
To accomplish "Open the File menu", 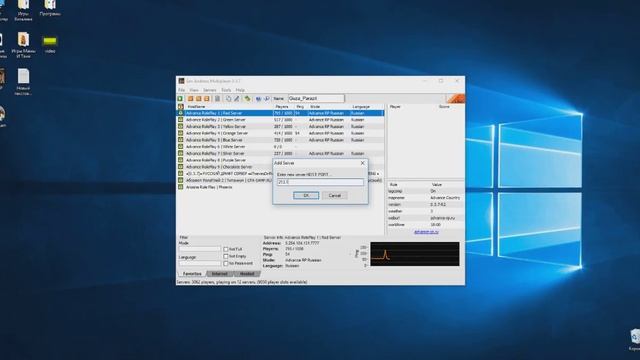I will tap(182, 90).
